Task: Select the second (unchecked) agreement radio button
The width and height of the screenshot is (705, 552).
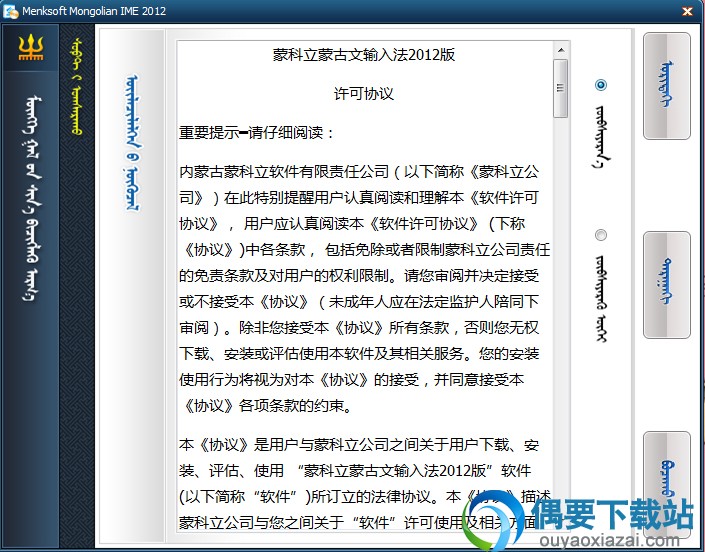Action: 601,235
